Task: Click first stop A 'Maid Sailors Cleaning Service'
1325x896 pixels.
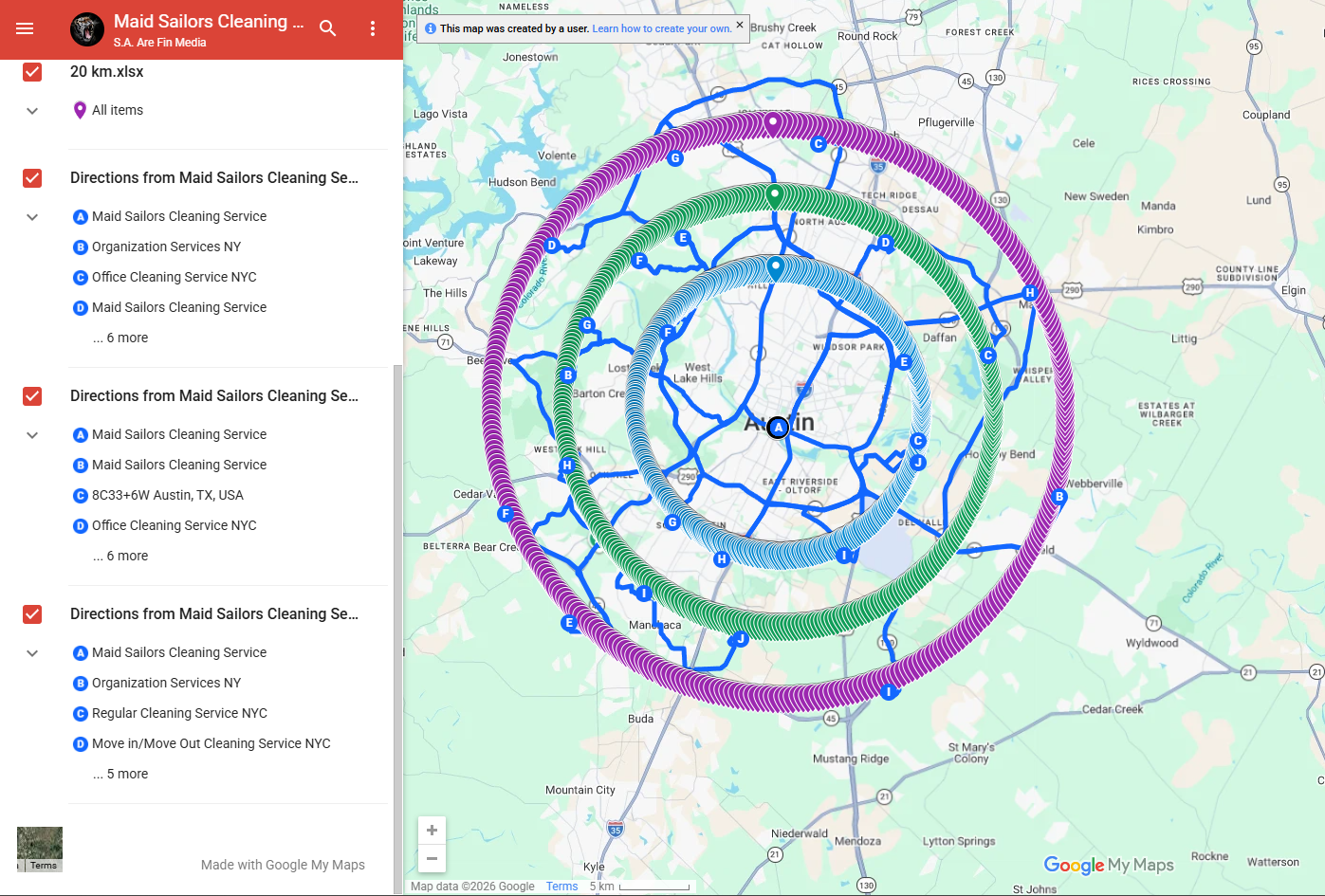Action: (x=170, y=216)
